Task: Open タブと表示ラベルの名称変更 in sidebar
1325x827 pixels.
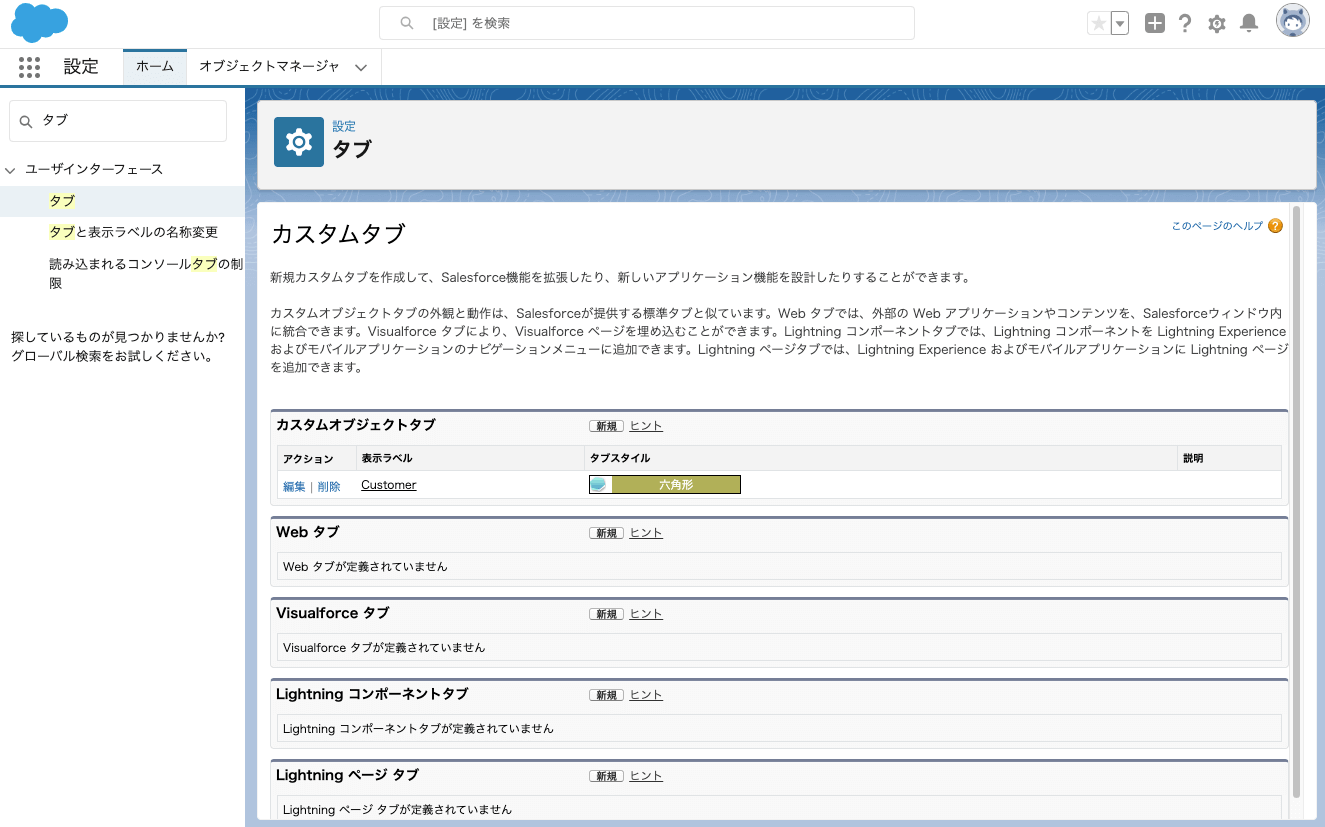Action: click(133, 232)
